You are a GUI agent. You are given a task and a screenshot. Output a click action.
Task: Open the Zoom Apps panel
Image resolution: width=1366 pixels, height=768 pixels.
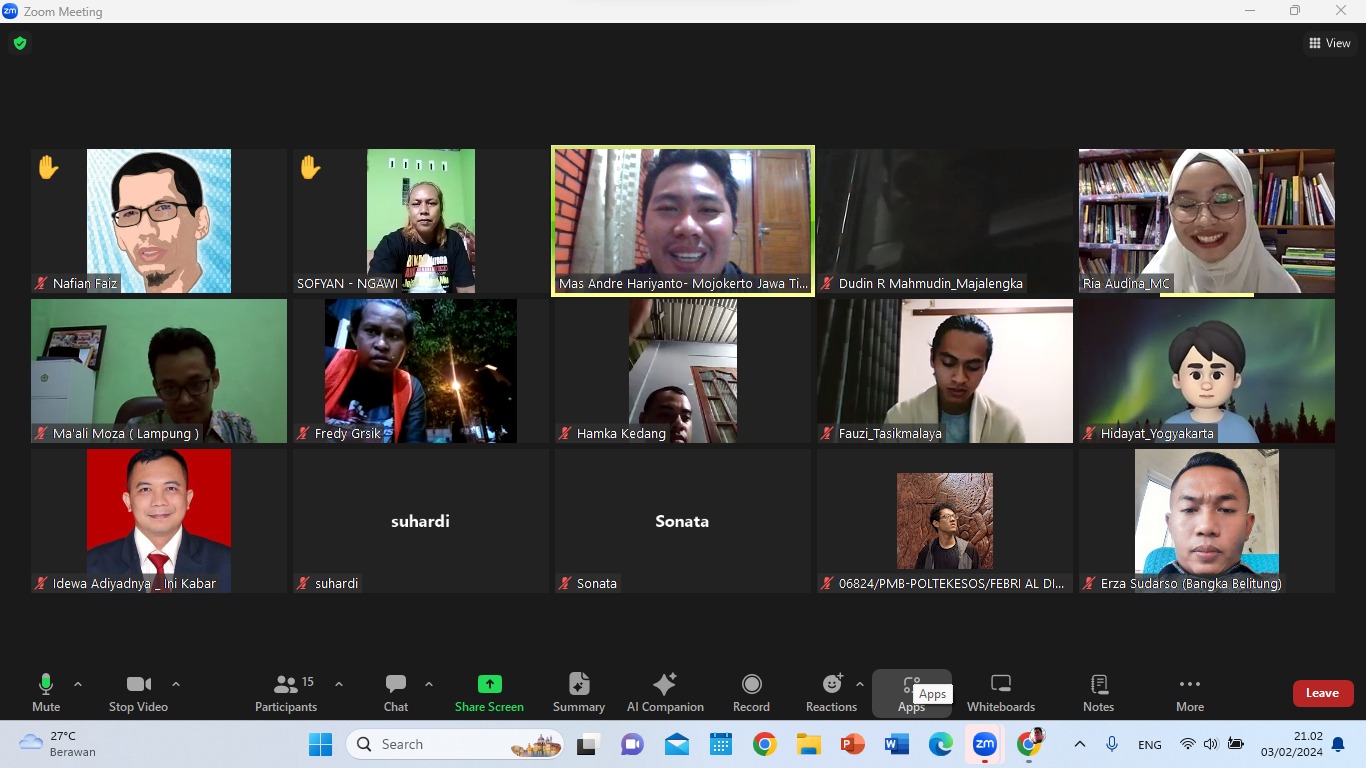tap(911, 692)
